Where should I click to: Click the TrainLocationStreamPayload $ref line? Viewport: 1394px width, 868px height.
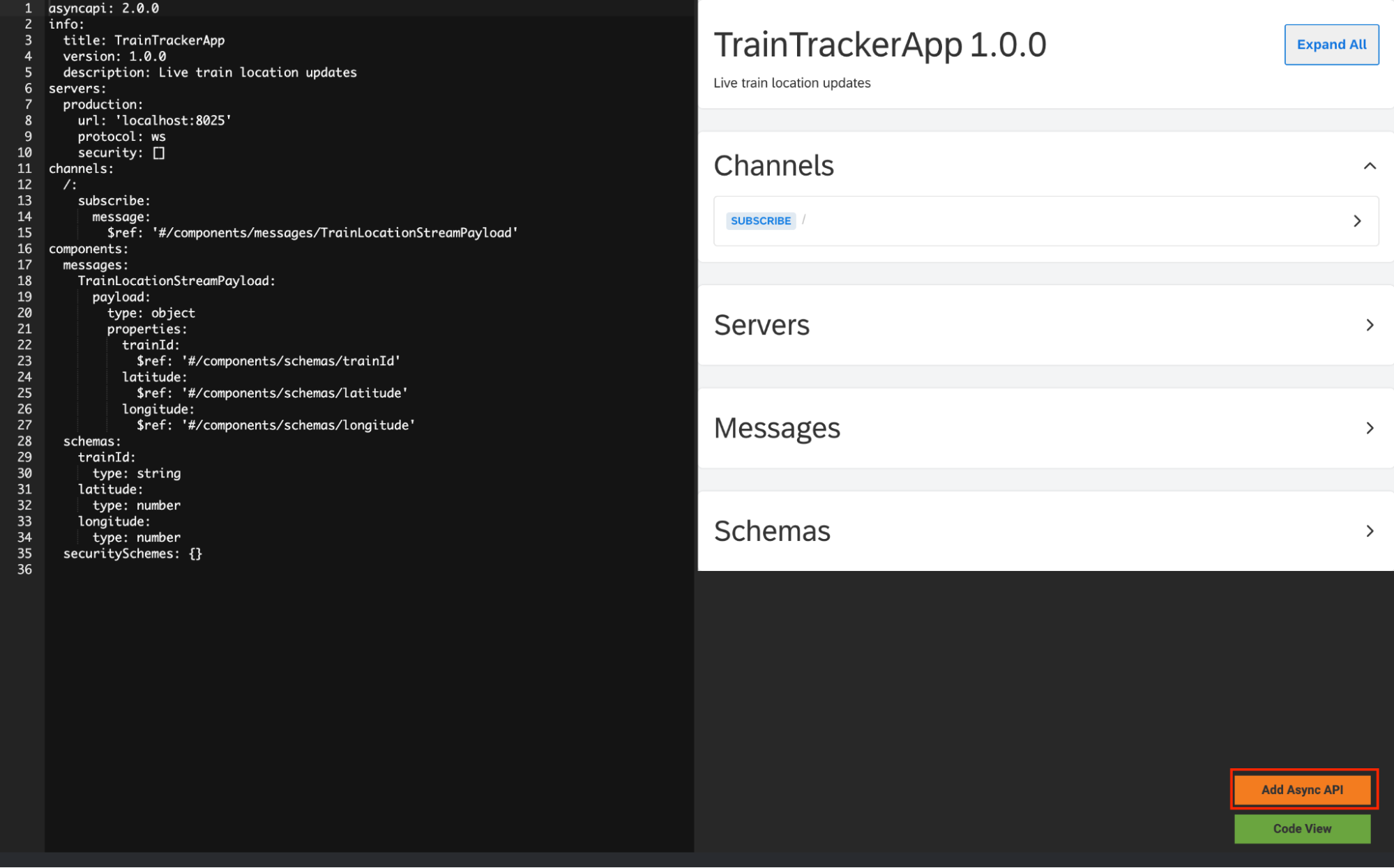pos(312,233)
